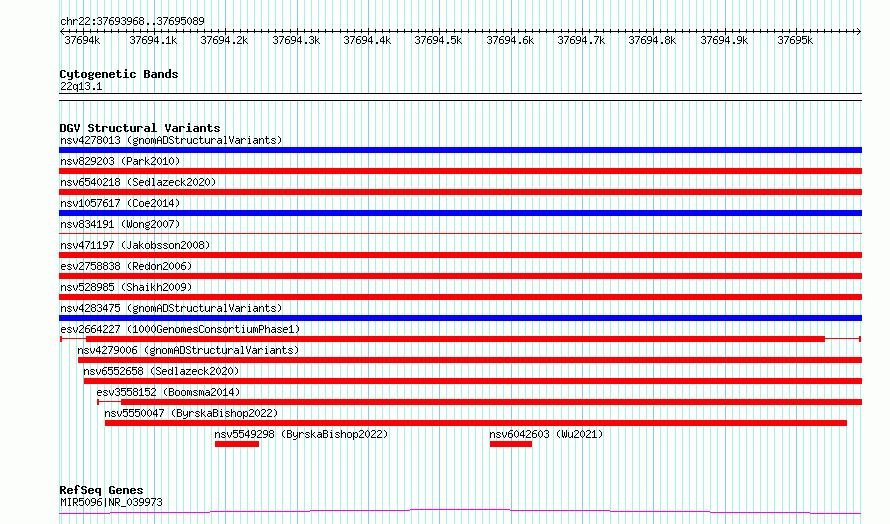Screen dimensions: 890x524
Task: Click the MIR5096|NR_039973 gene label
Action: point(111,502)
